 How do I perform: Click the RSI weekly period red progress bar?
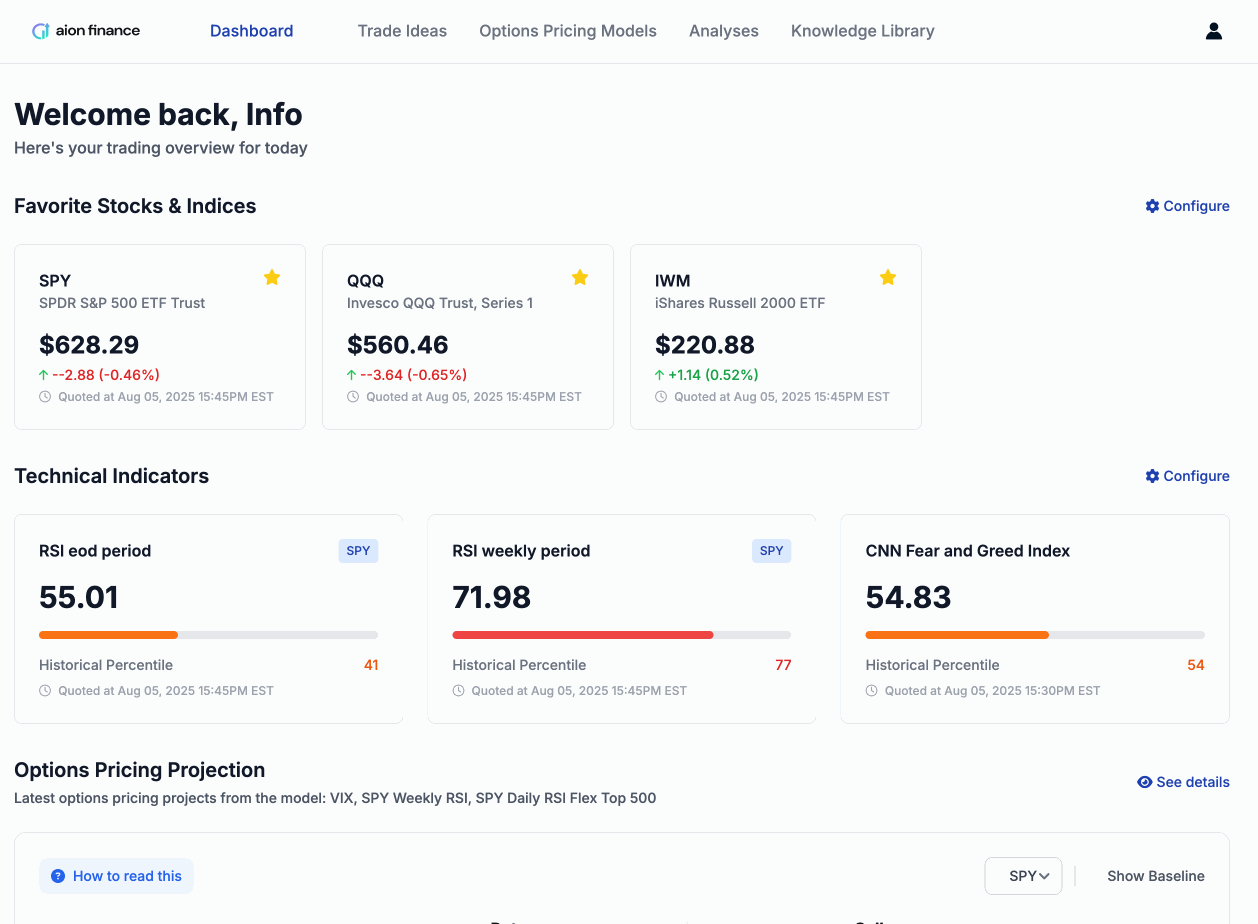pyautogui.click(x=583, y=635)
